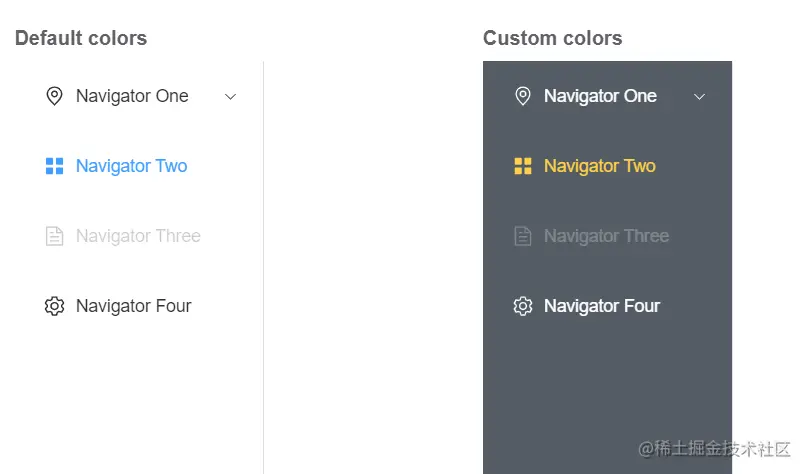Click grayed document icon in default menu

[x=55, y=236]
